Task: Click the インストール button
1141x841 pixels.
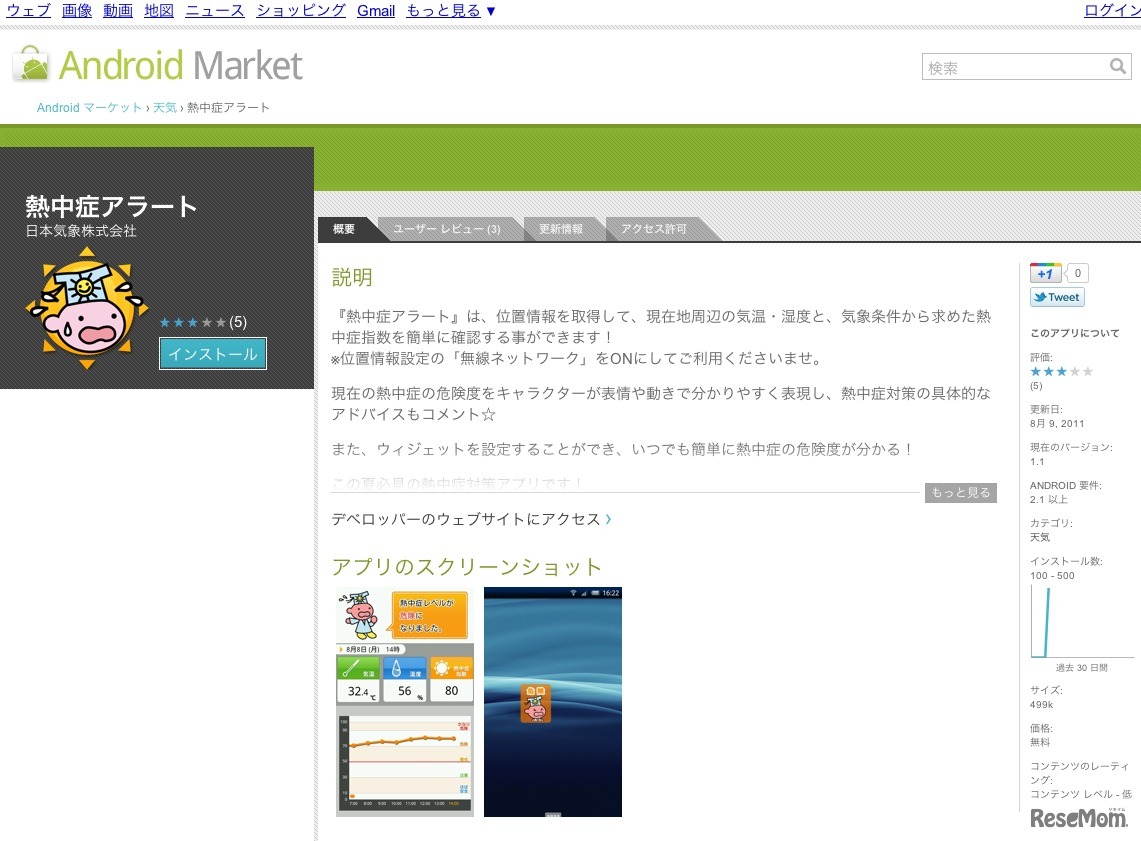Action: click(212, 353)
